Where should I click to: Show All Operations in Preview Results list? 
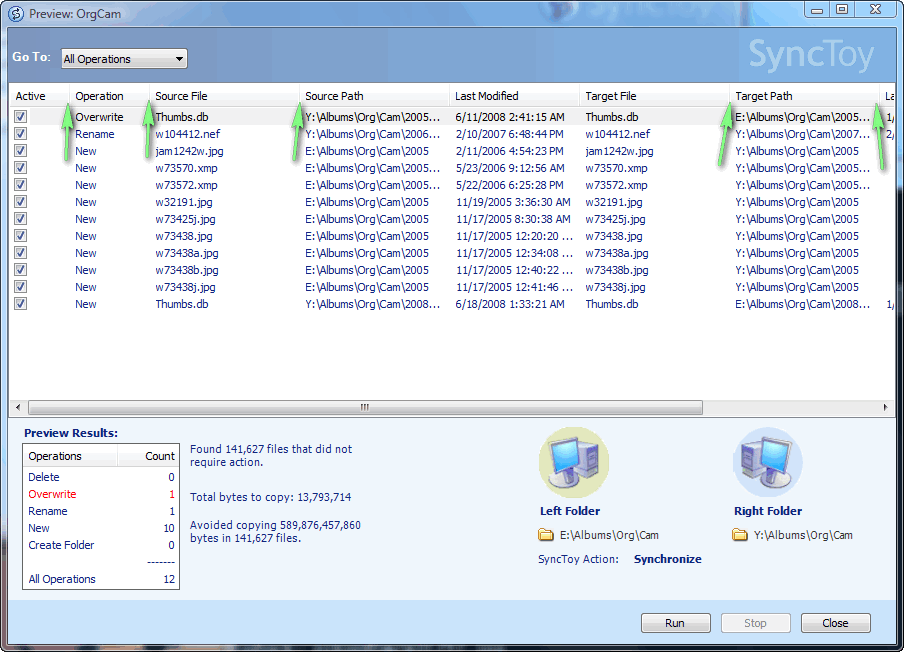62,579
